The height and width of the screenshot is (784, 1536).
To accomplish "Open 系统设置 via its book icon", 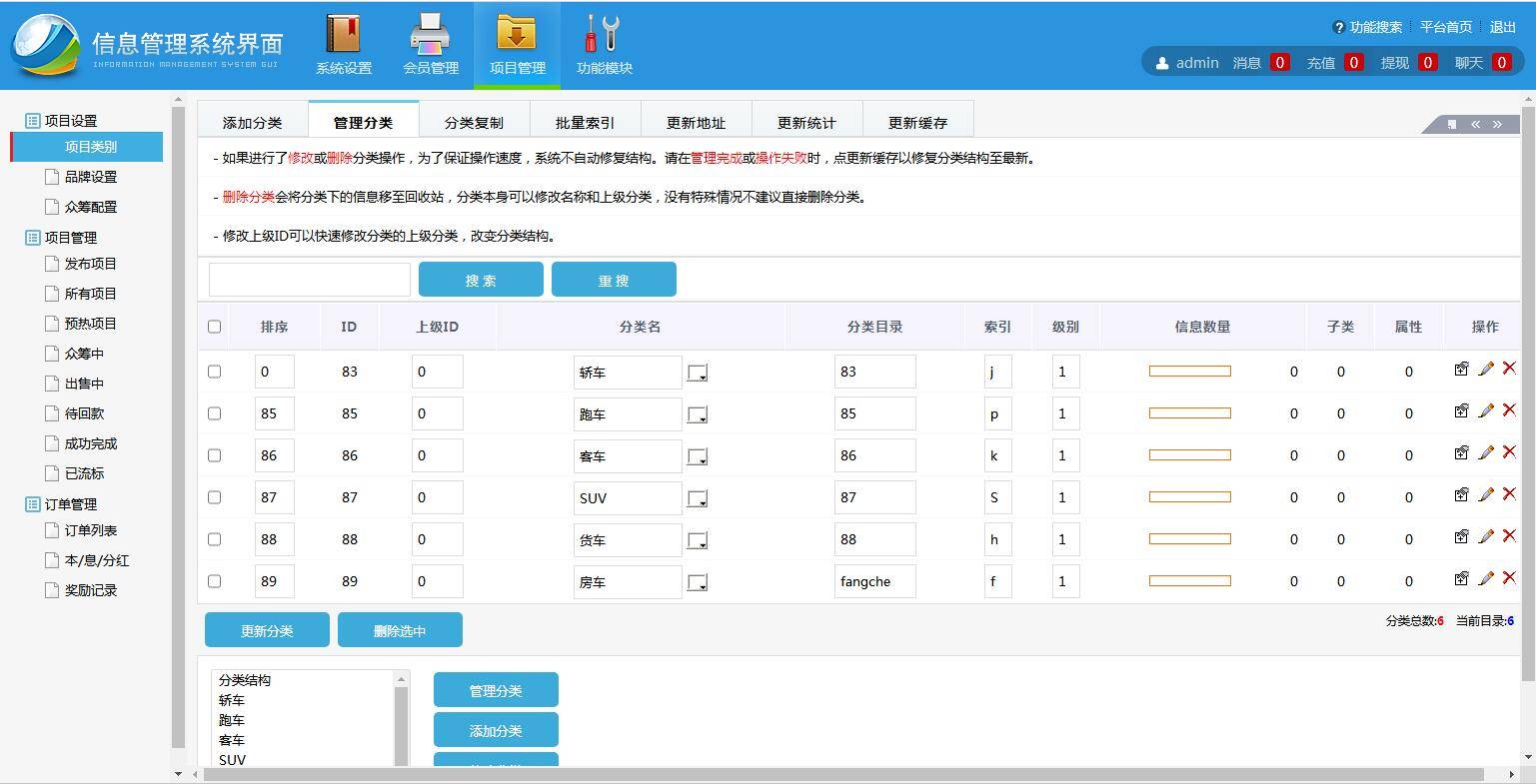I will [344, 33].
